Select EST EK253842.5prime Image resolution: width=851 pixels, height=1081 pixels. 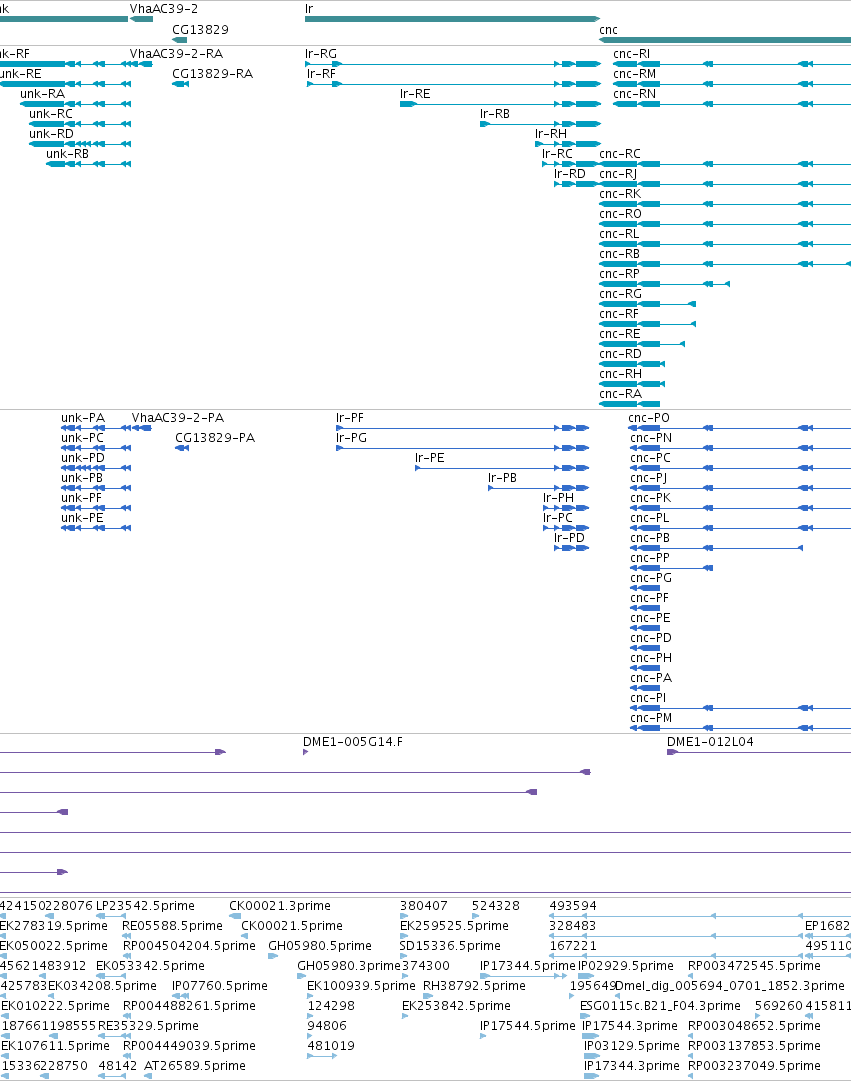(x=457, y=1006)
